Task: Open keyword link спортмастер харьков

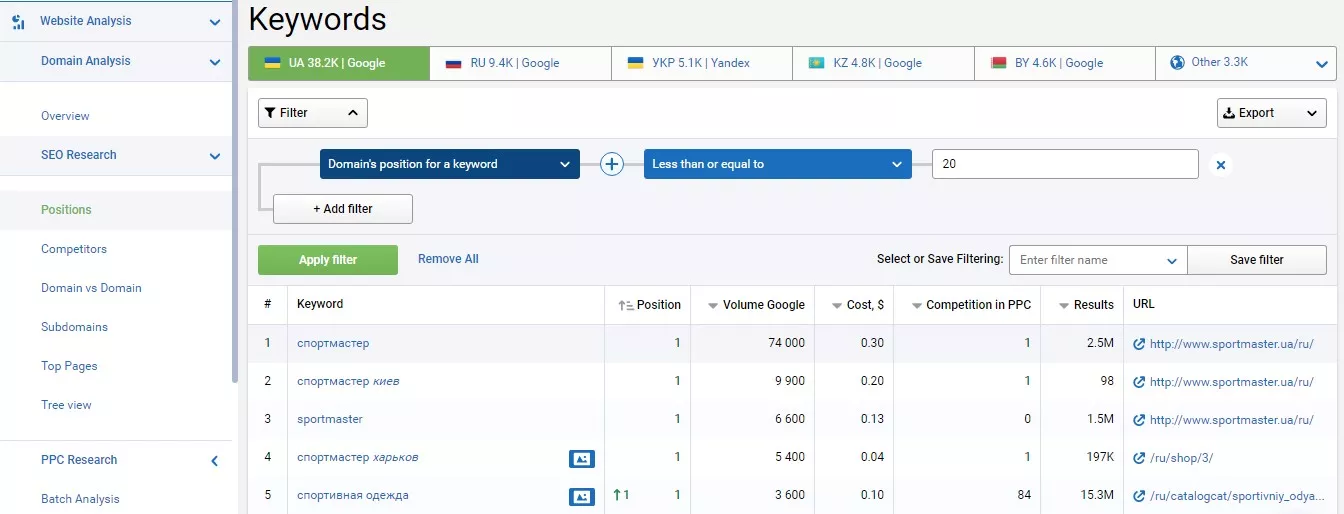Action: point(358,457)
